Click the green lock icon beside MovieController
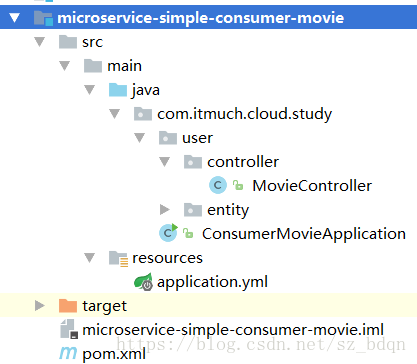Screen dimensions: 417x364 [238, 185]
